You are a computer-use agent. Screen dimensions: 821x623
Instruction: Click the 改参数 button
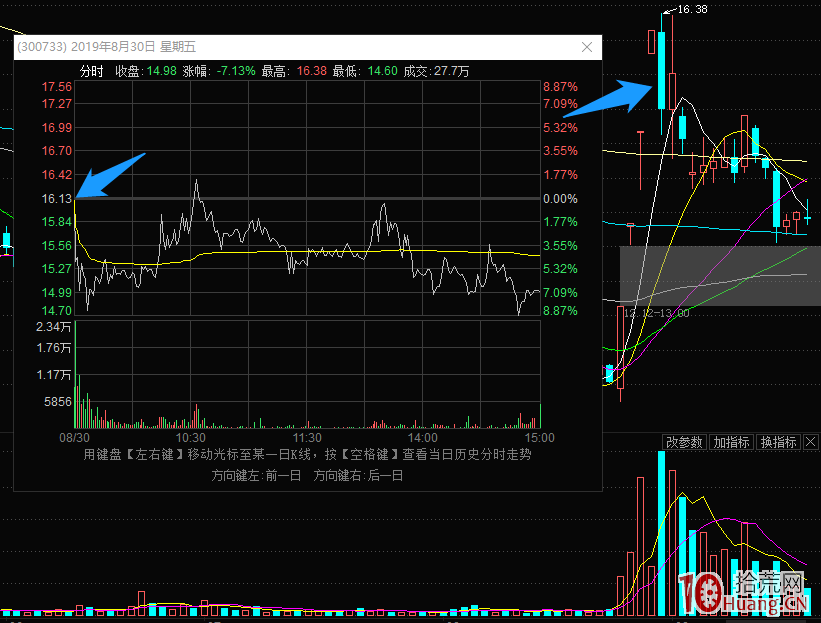(684, 442)
